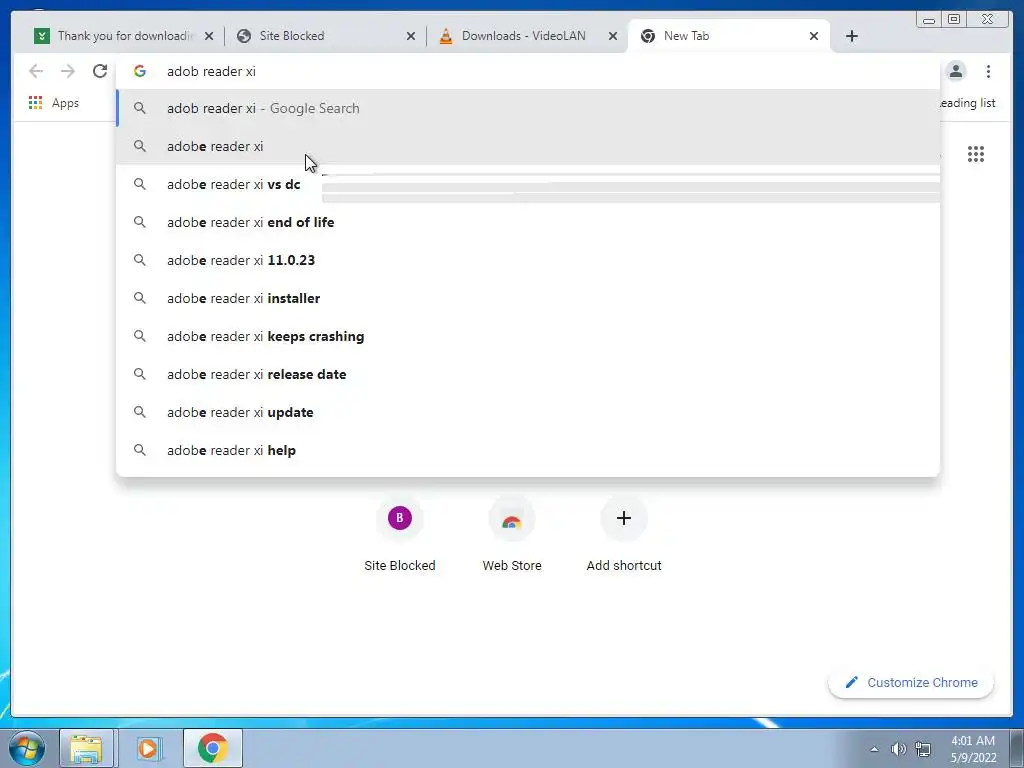Click the Show desktop strip on the taskbar
The width and height of the screenshot is (1024, 768).
[x=1017, y=748]
